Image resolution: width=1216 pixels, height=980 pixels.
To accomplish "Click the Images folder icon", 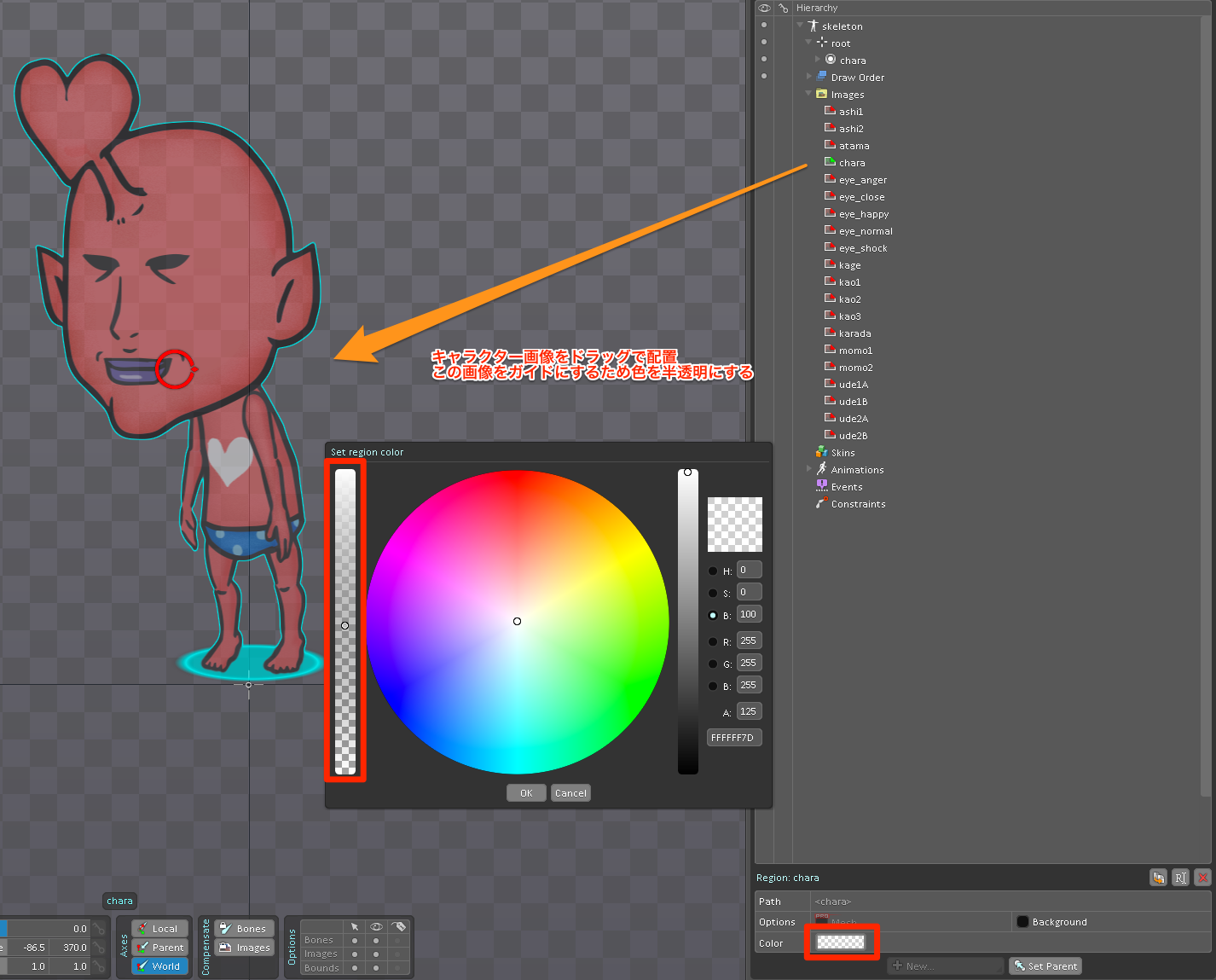I will pos(822,93).
